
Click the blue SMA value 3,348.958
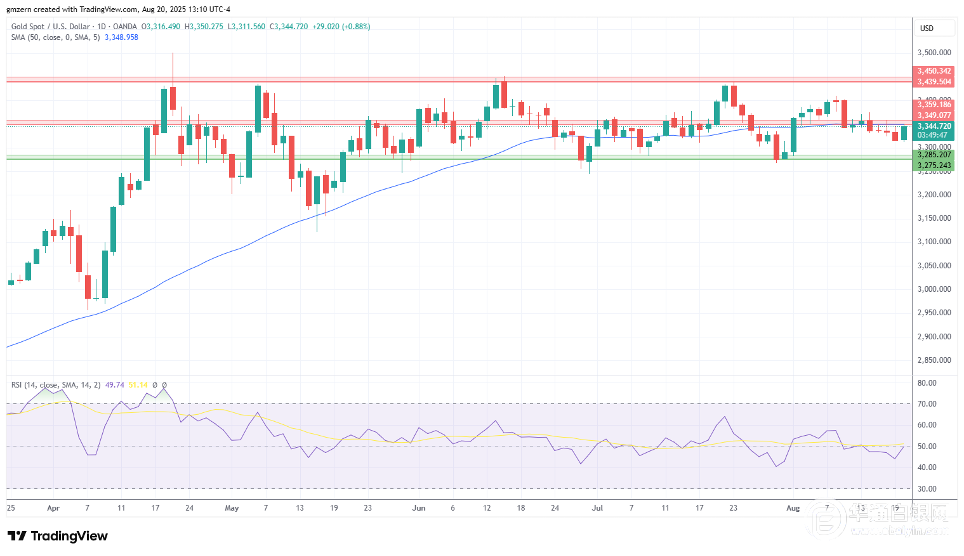pos(122,38)
